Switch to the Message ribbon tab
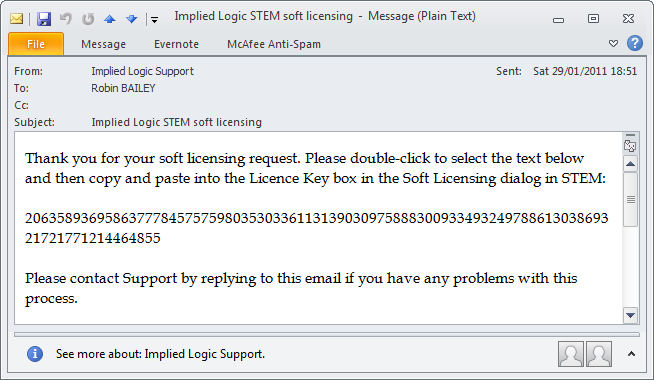 pos(103,44)
